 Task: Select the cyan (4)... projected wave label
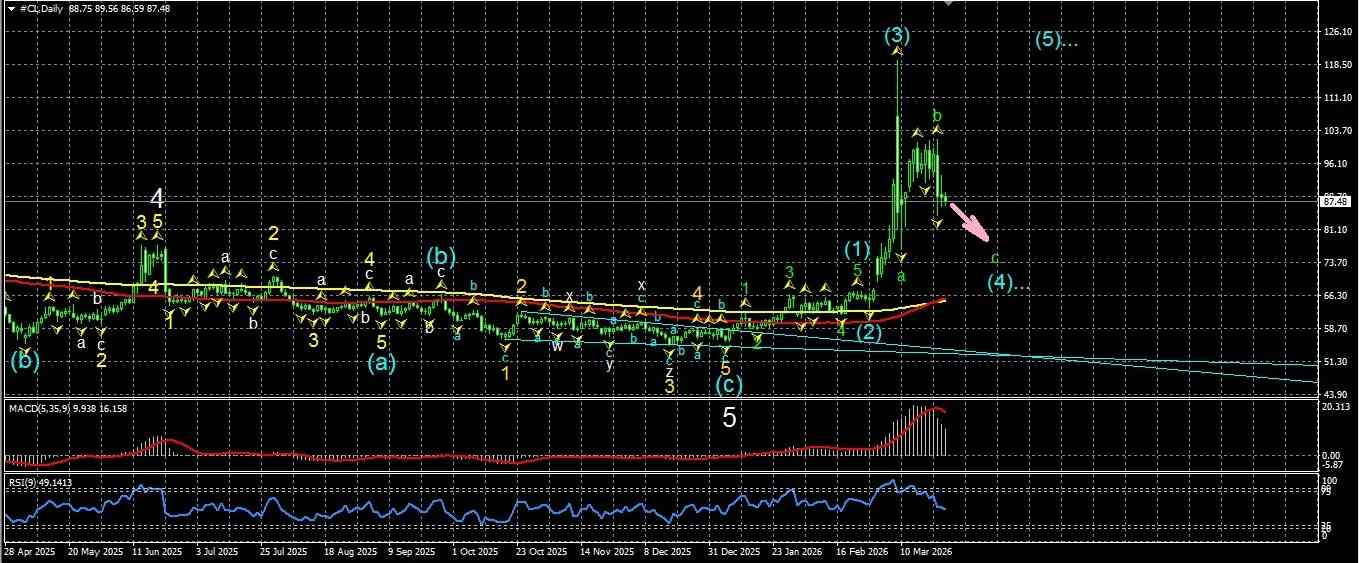[1008, 283]
